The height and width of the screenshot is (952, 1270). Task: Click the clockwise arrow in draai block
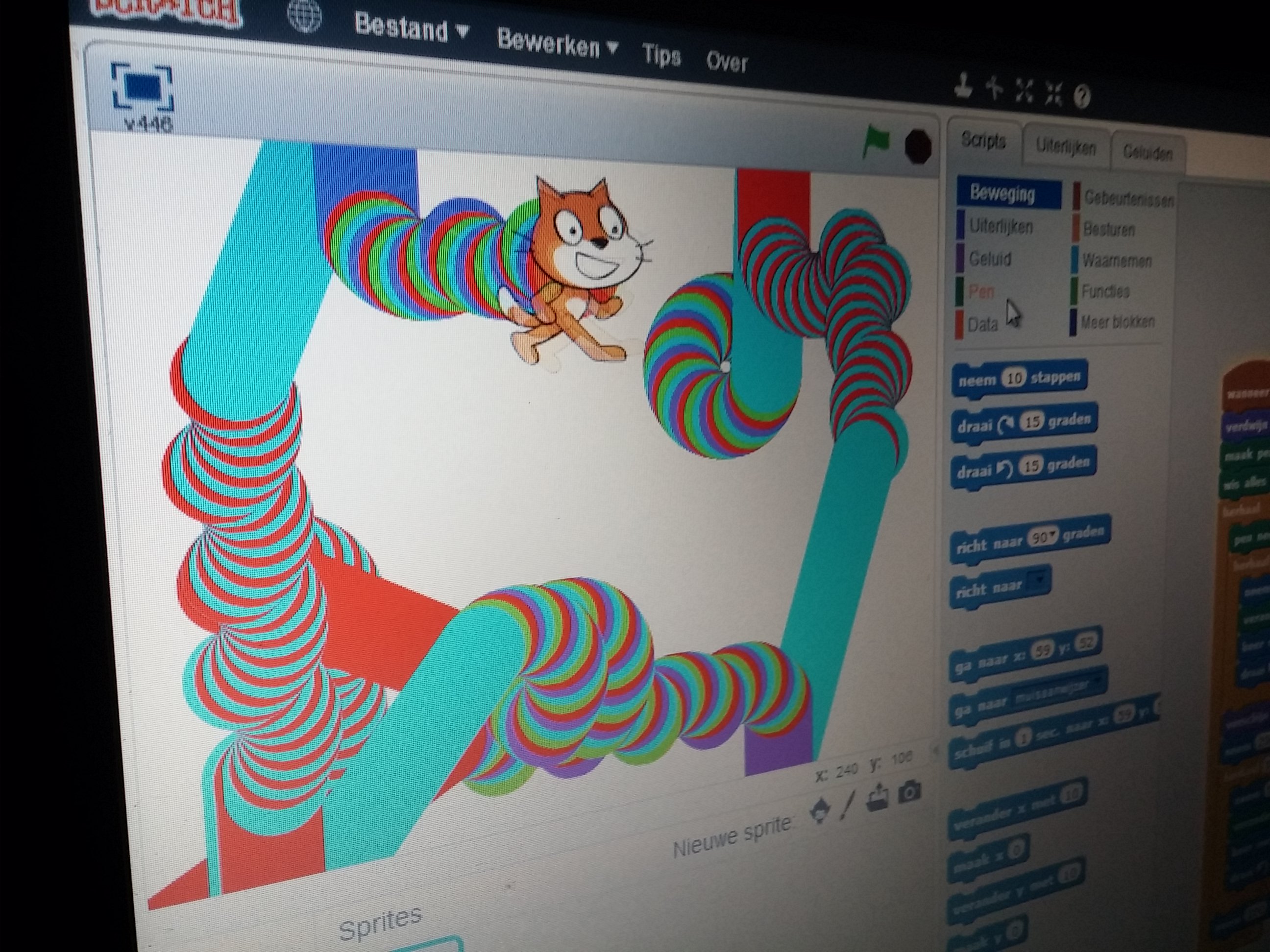click(1006, 425)
